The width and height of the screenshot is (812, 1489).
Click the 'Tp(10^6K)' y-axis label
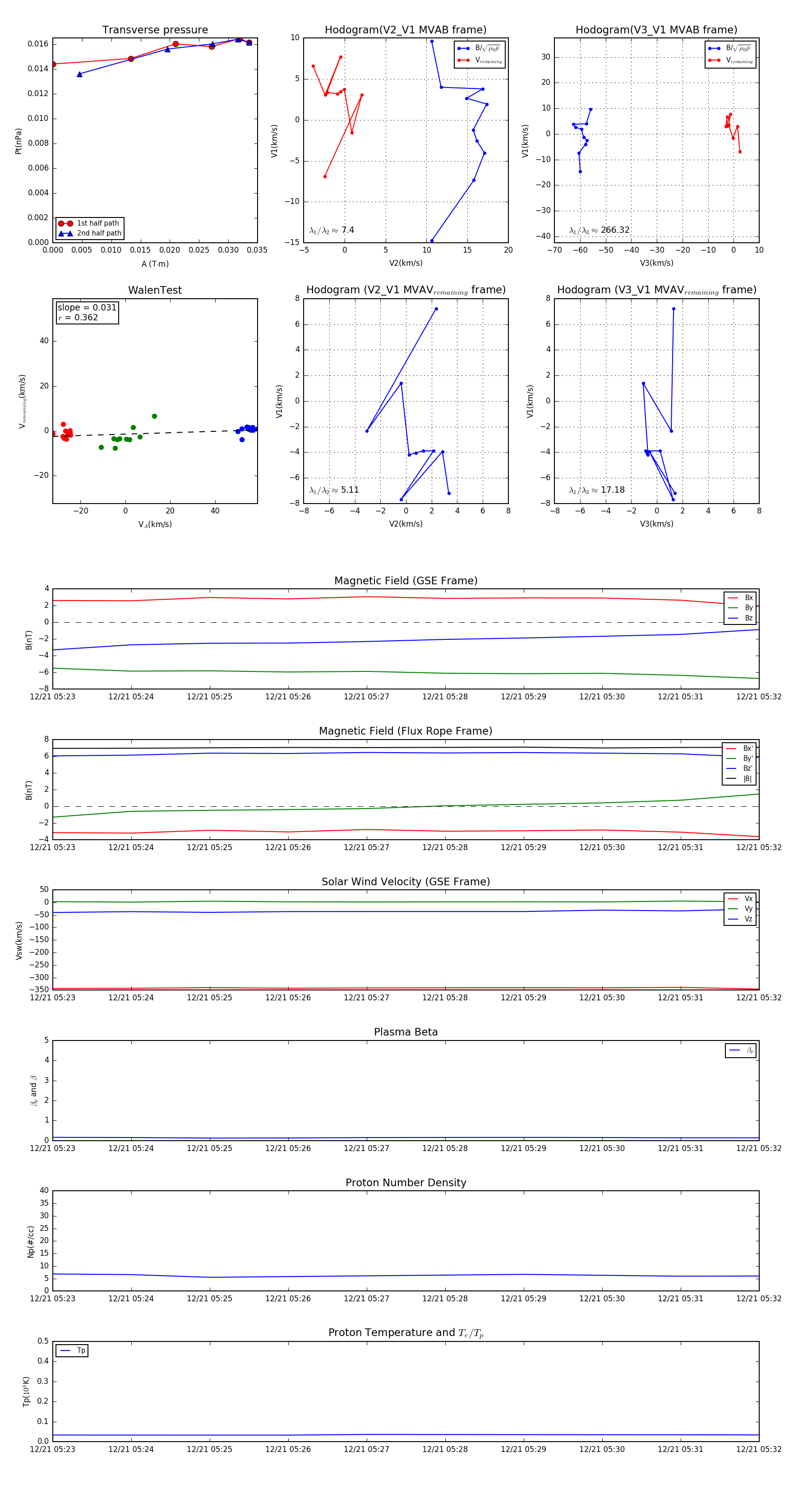26,1392
